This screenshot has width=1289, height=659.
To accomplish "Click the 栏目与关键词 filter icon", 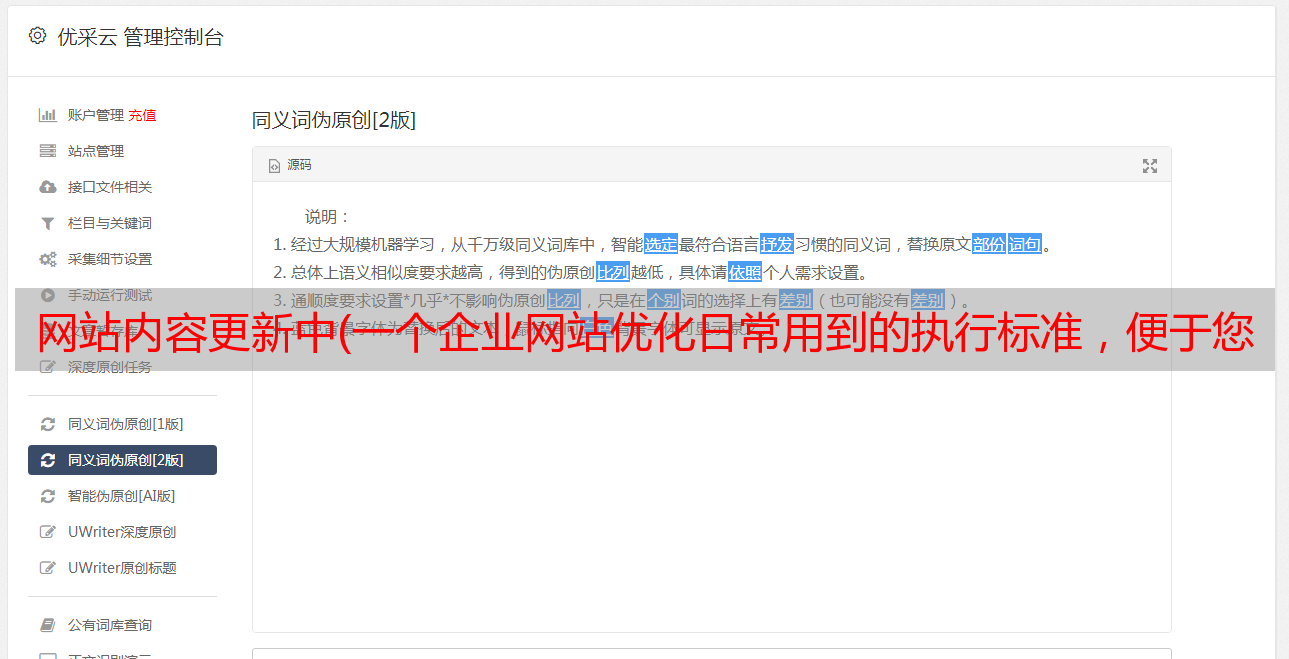I will tap(47, 223).
